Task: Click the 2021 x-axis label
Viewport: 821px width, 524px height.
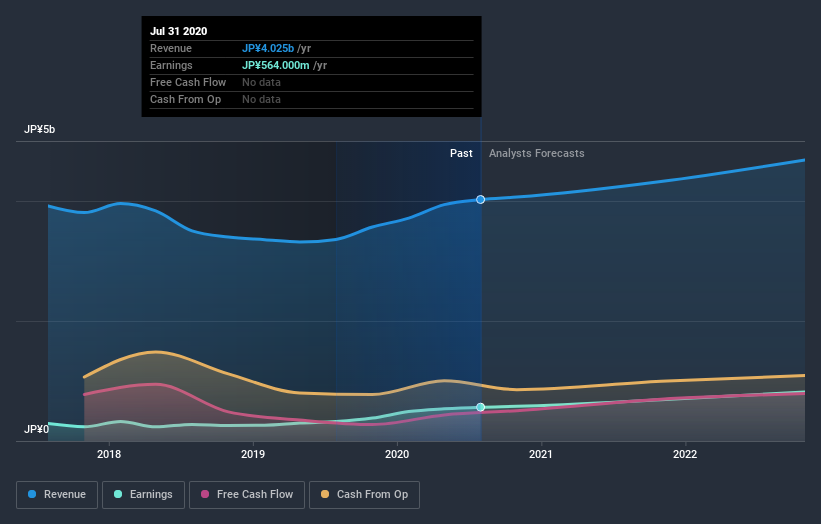Action: pyautogui.click(x=541, y=454)
